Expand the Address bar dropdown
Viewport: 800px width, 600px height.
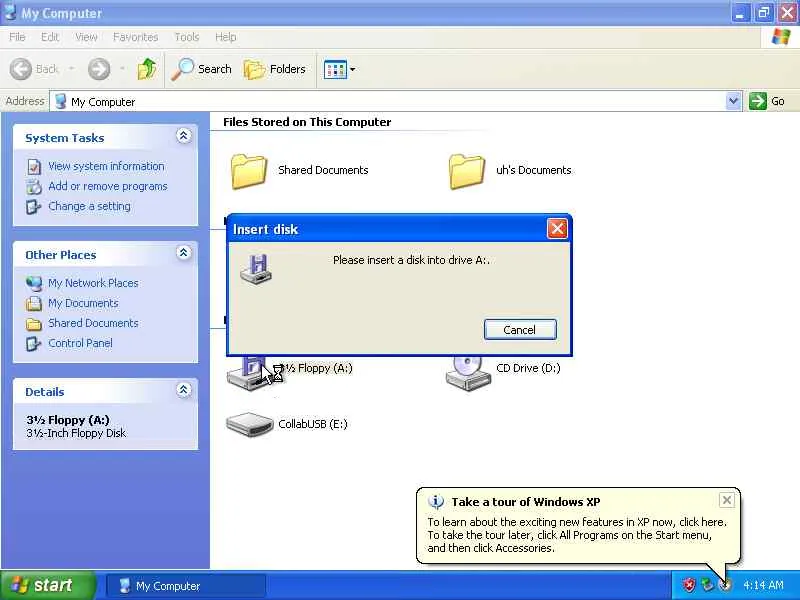(x=733, y=101)
